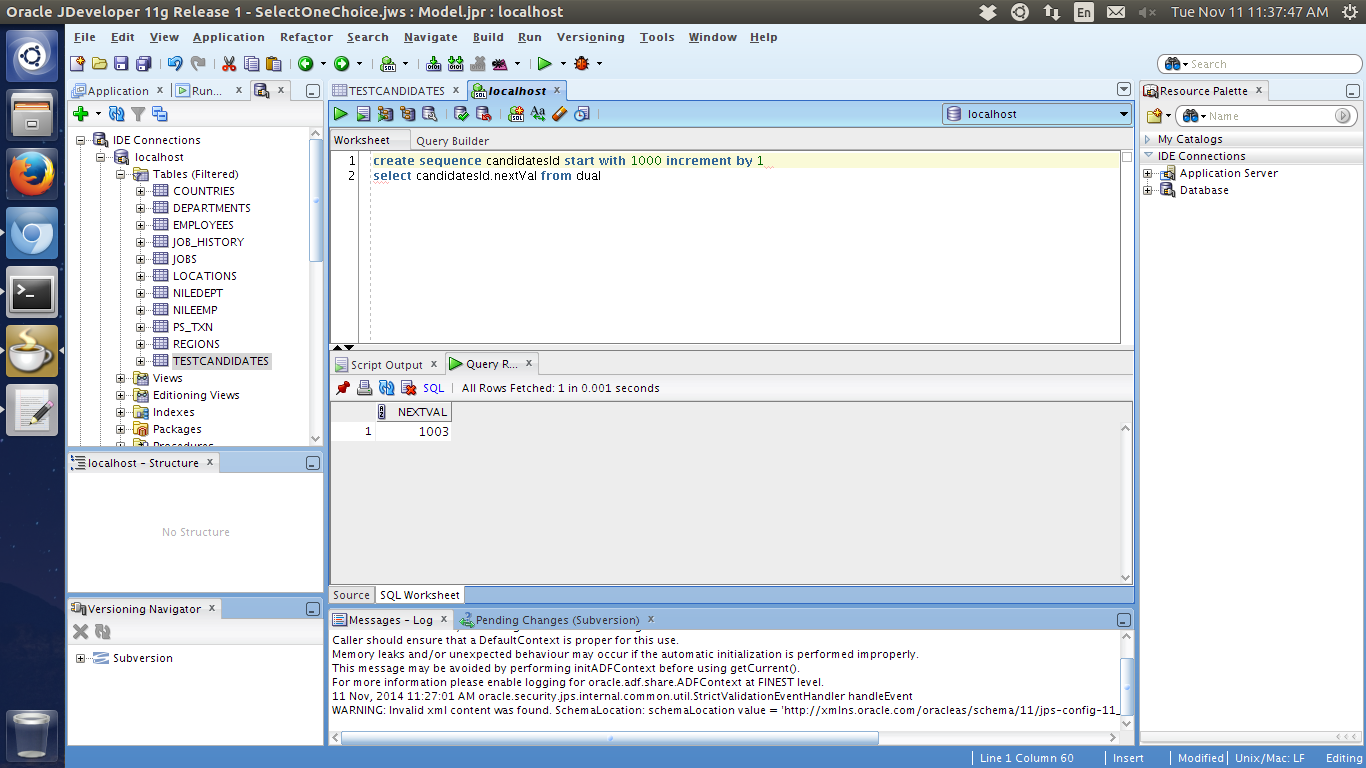Click the Save All icon in main toolbar

tap(143, 63)
